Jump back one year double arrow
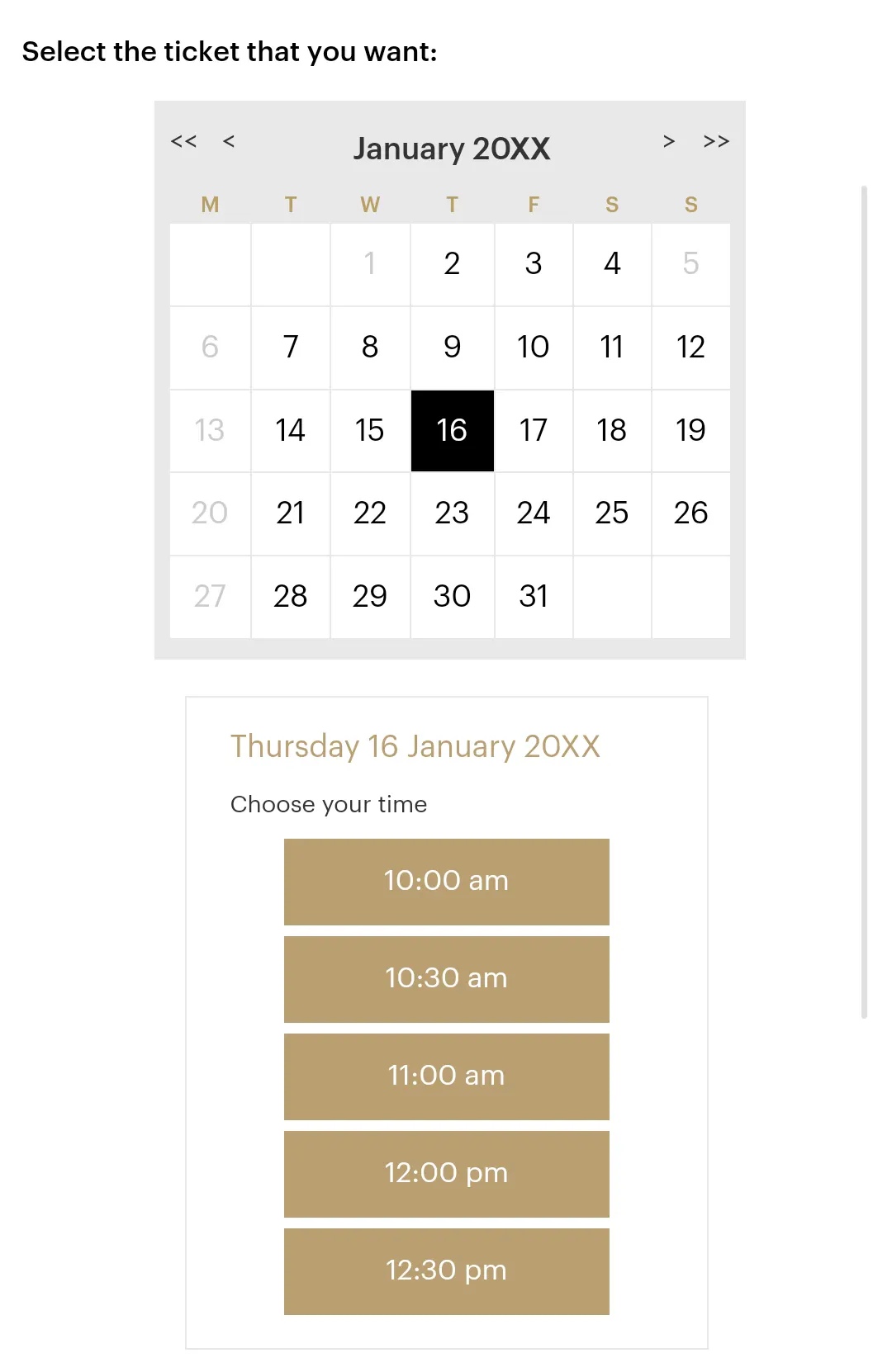This screenshot has height=1372, width=892. (x=183, y=141)
